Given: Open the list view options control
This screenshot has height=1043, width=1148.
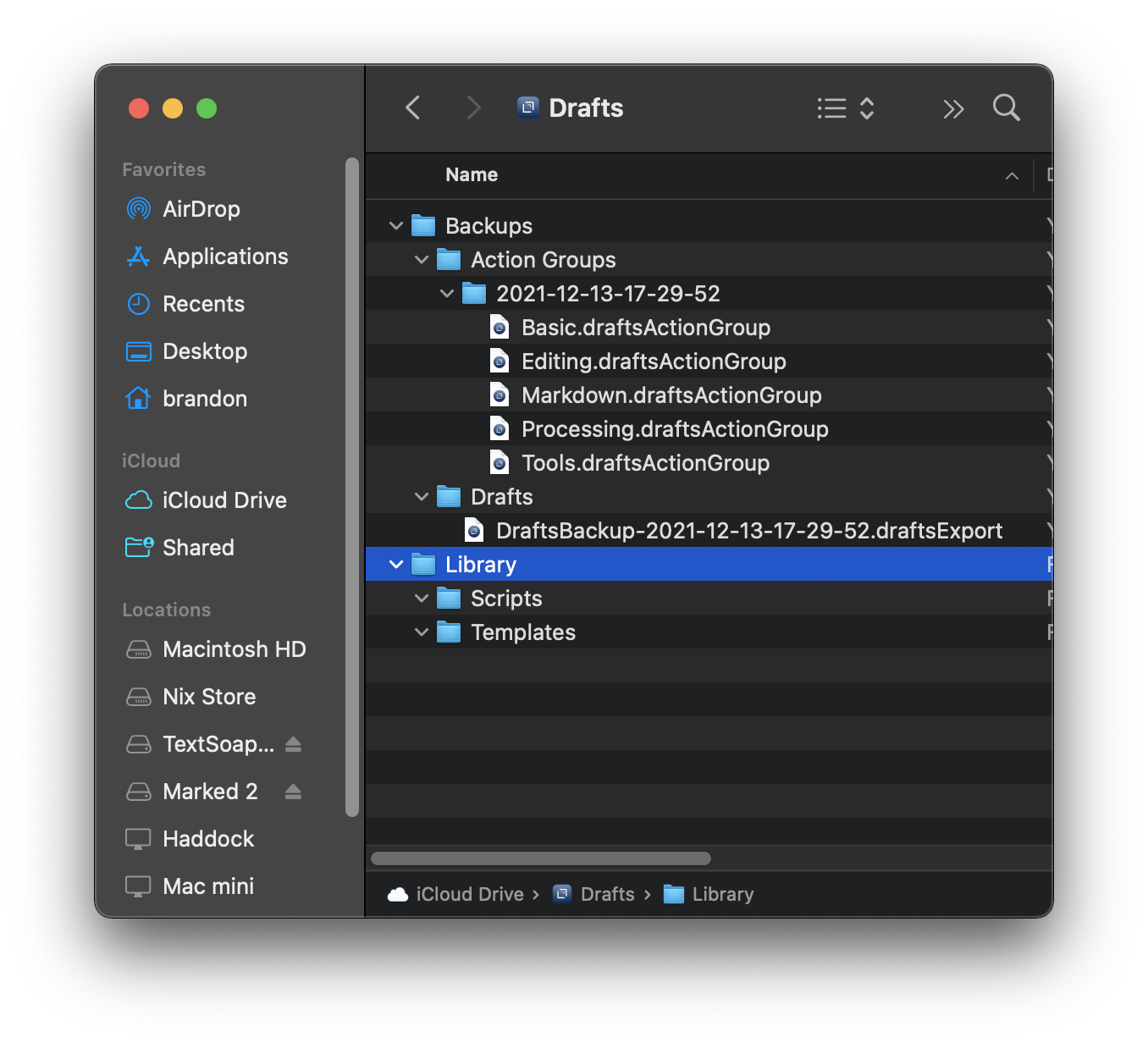Looking at the screenshot, I should tap(846, 108).
